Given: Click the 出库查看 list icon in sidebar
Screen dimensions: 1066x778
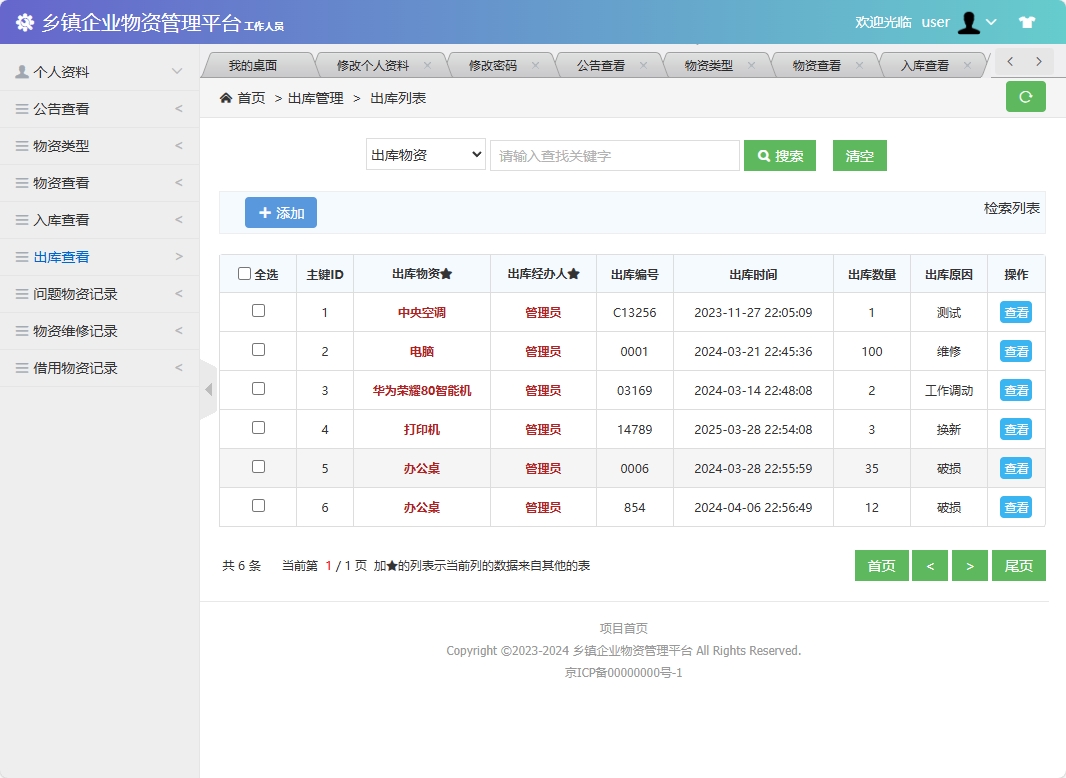Looking at the screenshot, I should [x=21, y=256].
